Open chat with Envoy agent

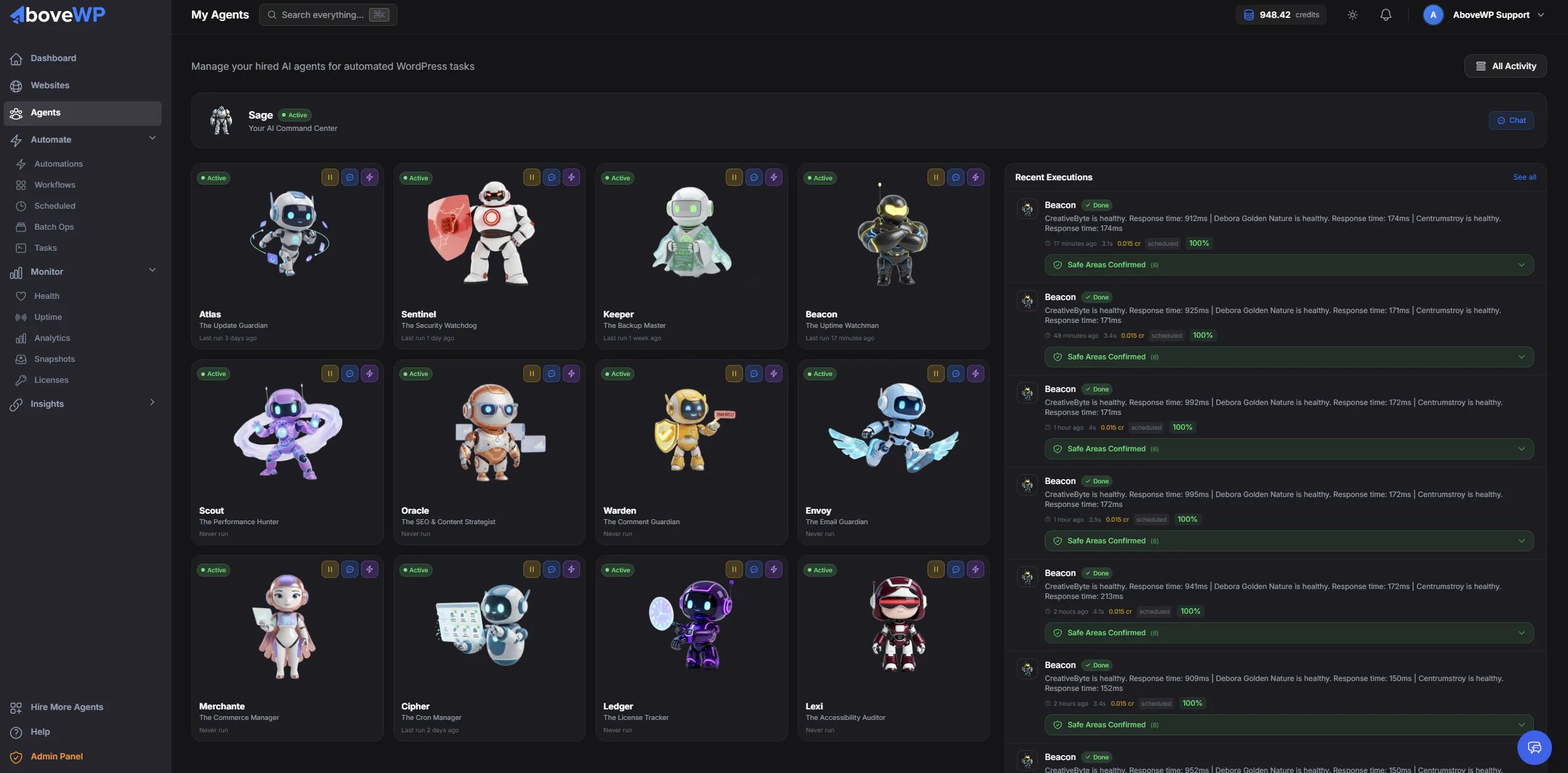pyautogui.click(x=956, y=374)
